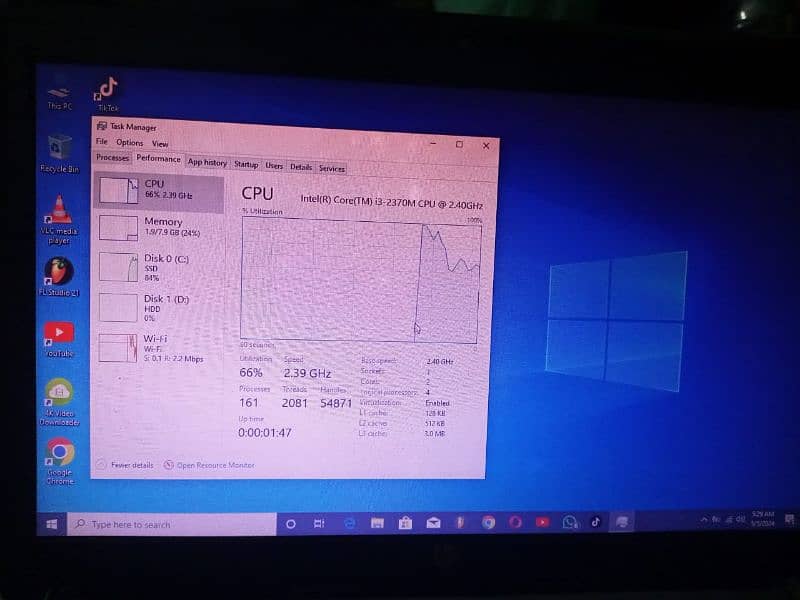
Task: Open the File menu in Task Manager
Action: point(102,142)
